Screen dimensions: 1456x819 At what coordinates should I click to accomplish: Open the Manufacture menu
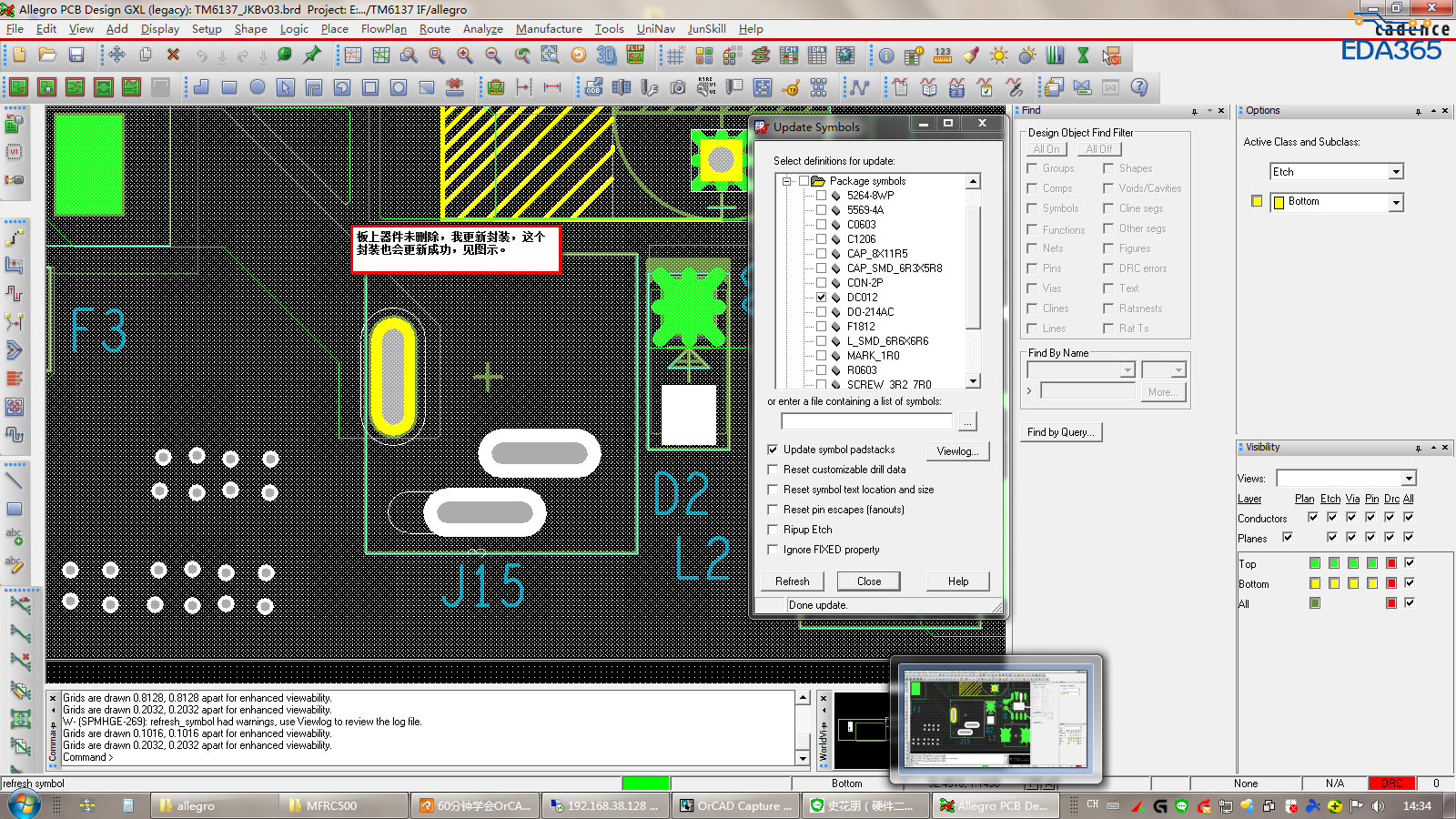(549, 29)
